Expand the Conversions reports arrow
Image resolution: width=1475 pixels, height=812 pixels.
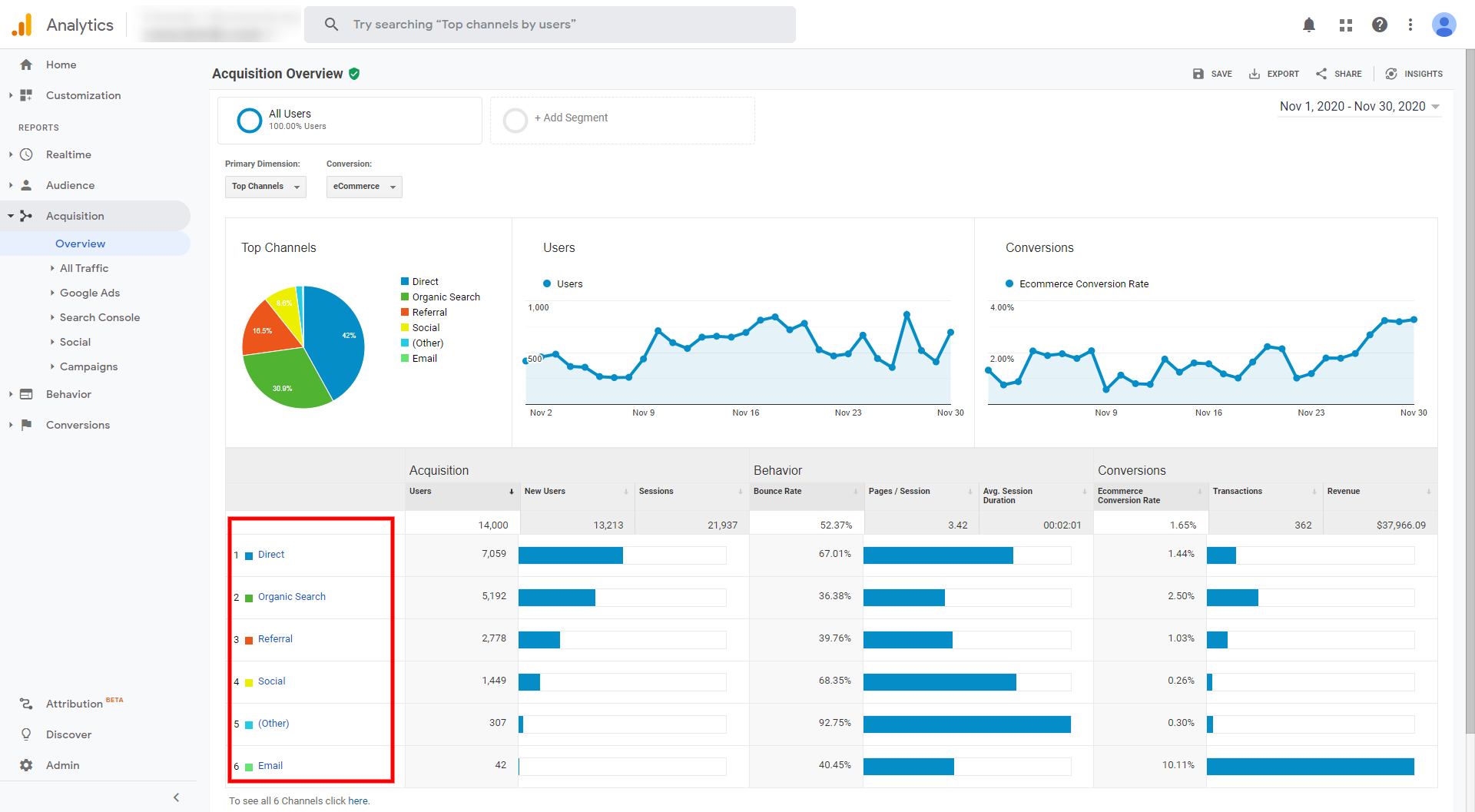(x=10, y=425)
